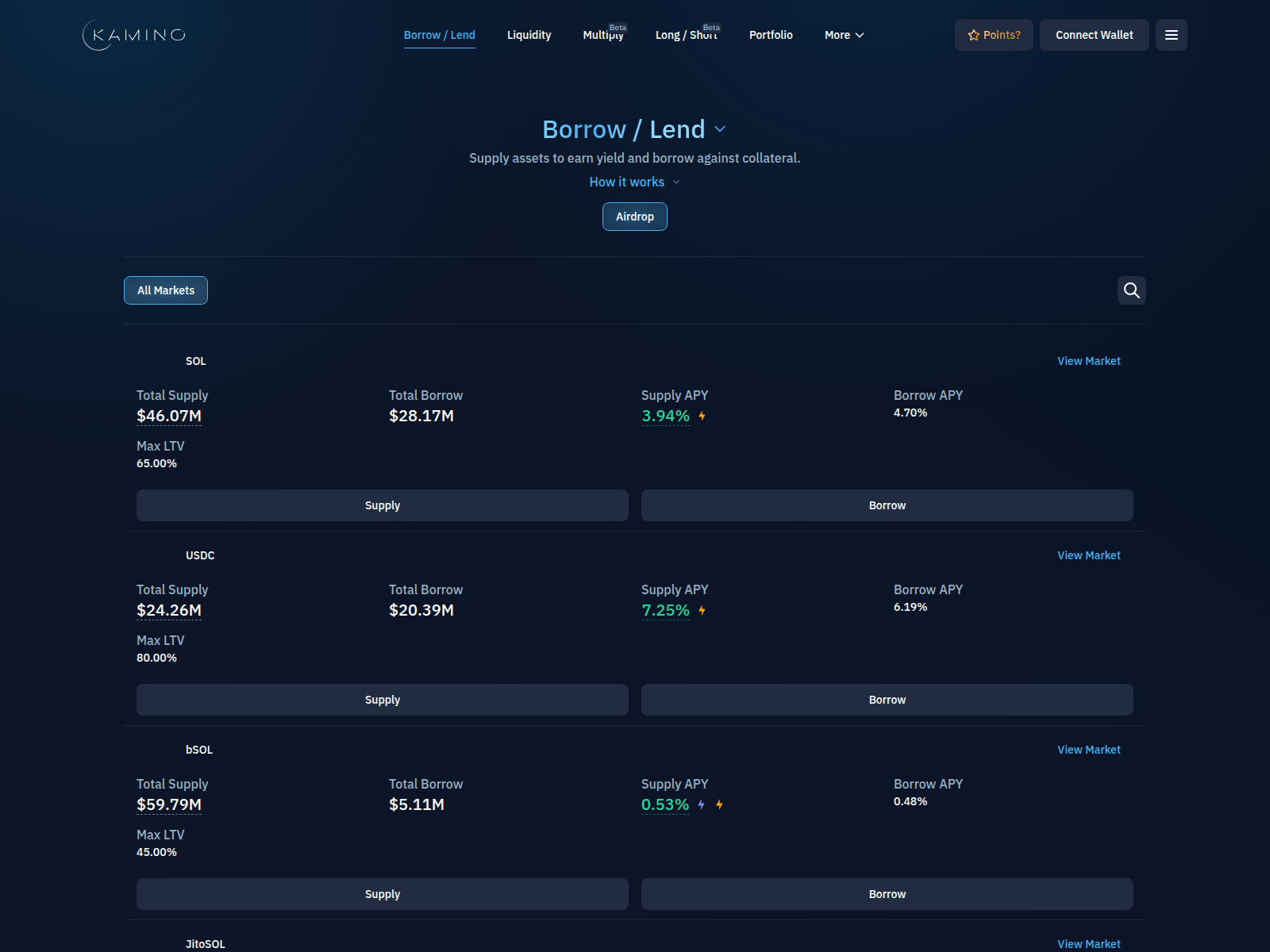The height and width of the screenshot is (952, 1270).
Task: Click Borrow for the USDC market
Action: (887, 700)
